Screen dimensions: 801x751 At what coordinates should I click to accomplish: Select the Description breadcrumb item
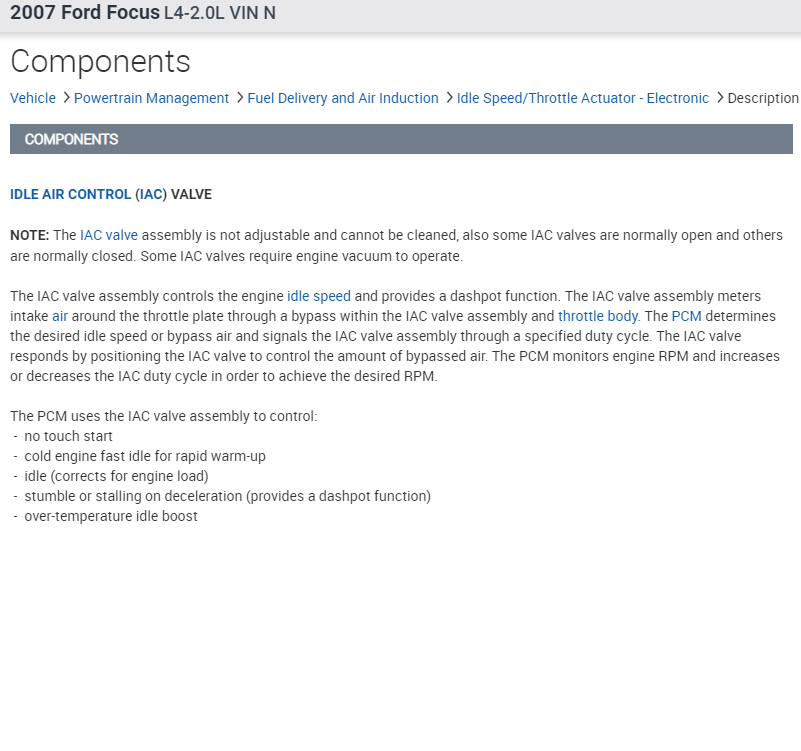[x=763, y=98]
